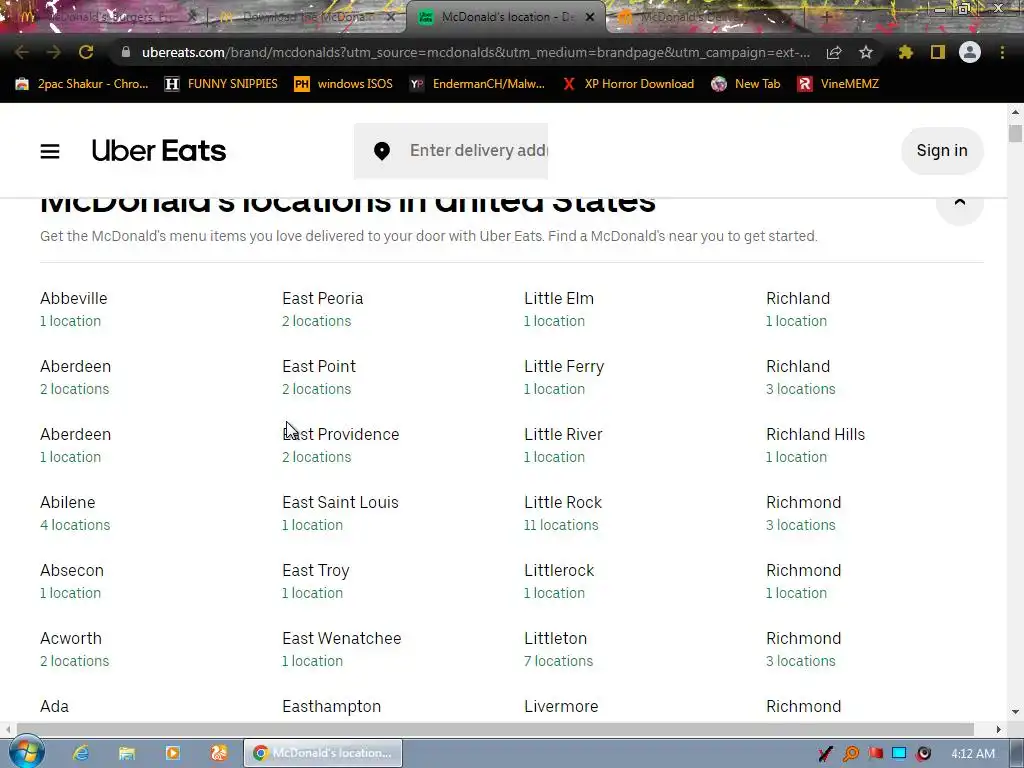Open the VineMEMZ bookmark
1024x768 pixels.
point(838,84)
